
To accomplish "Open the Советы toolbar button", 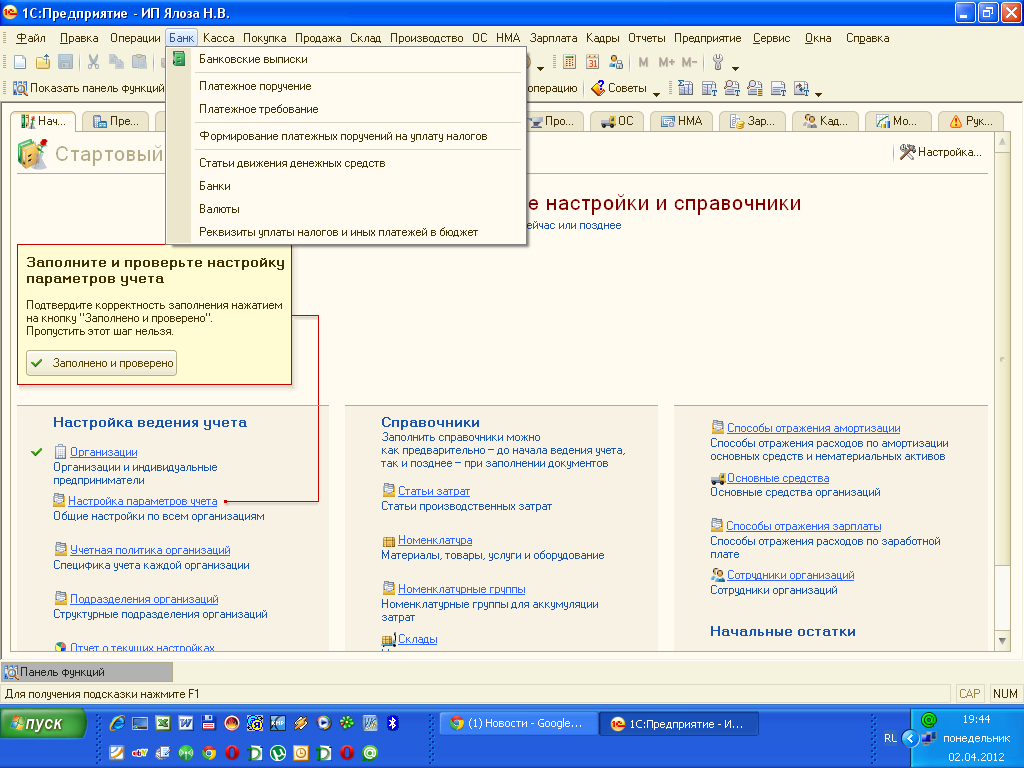I will [618, 88].
